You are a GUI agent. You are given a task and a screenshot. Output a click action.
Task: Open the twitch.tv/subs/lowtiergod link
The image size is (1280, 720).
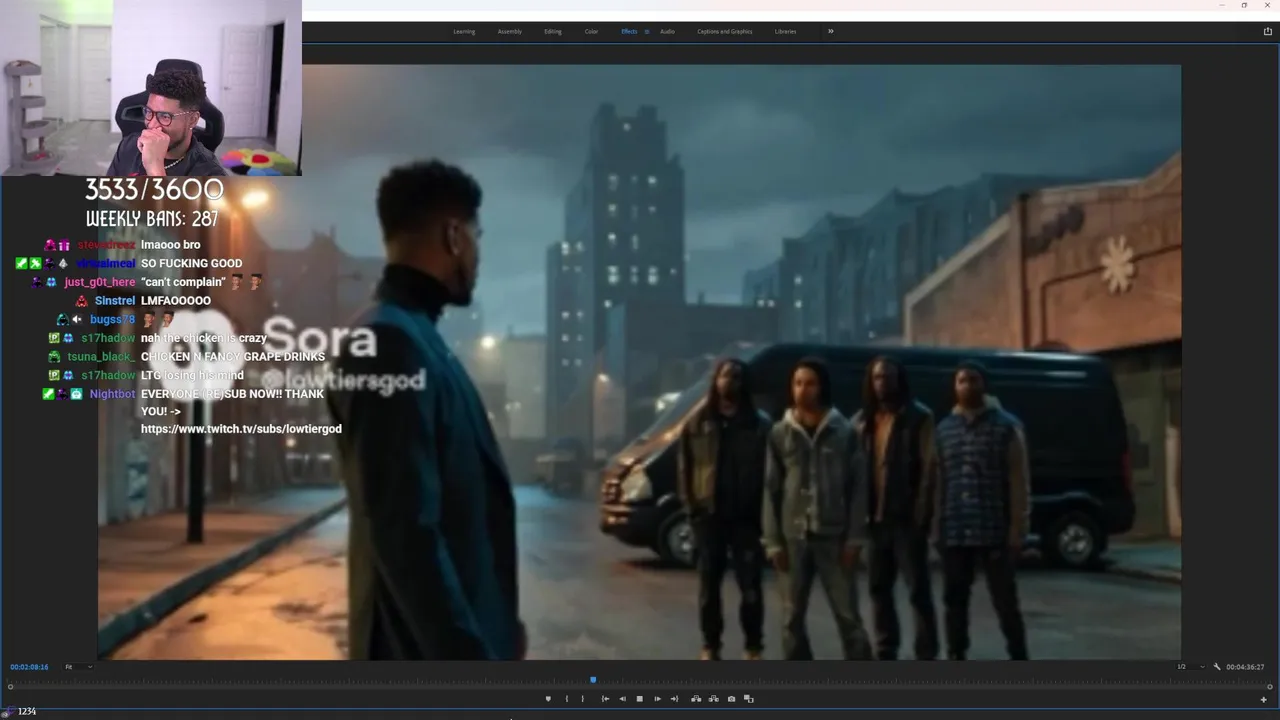241,429
